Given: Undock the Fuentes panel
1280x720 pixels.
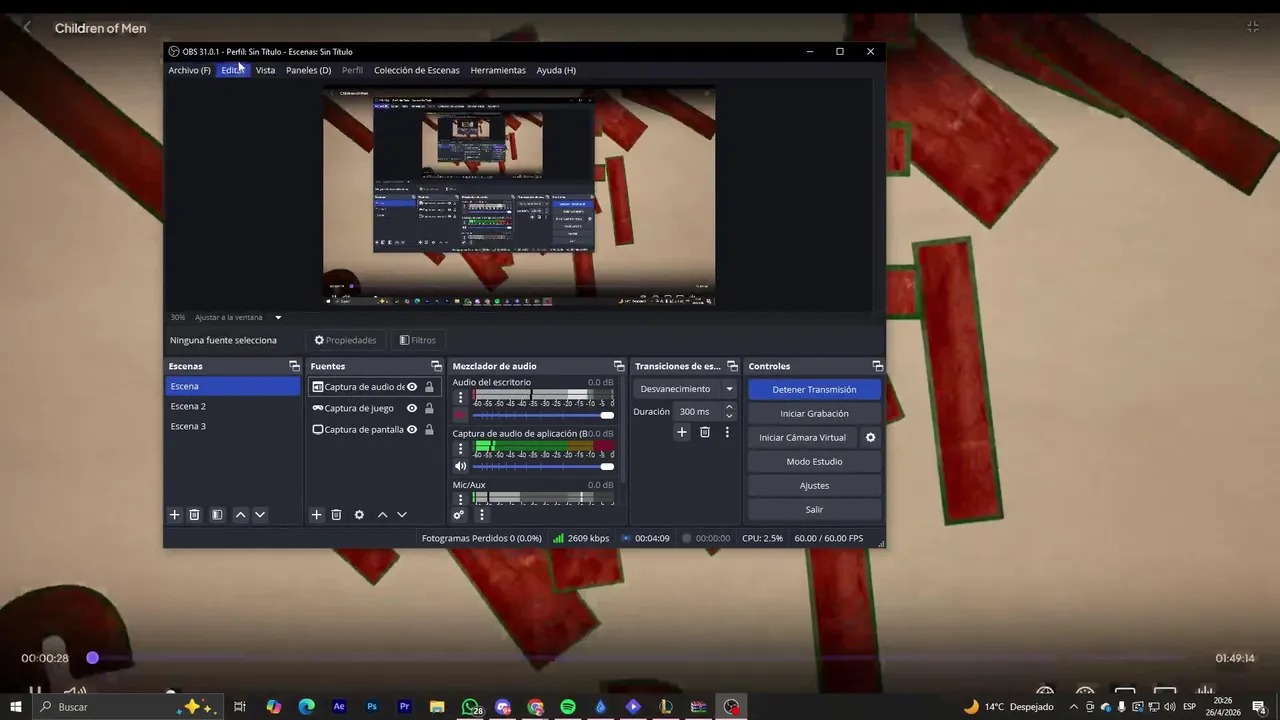Looking at the screenshot, I should tap(436, 366).
